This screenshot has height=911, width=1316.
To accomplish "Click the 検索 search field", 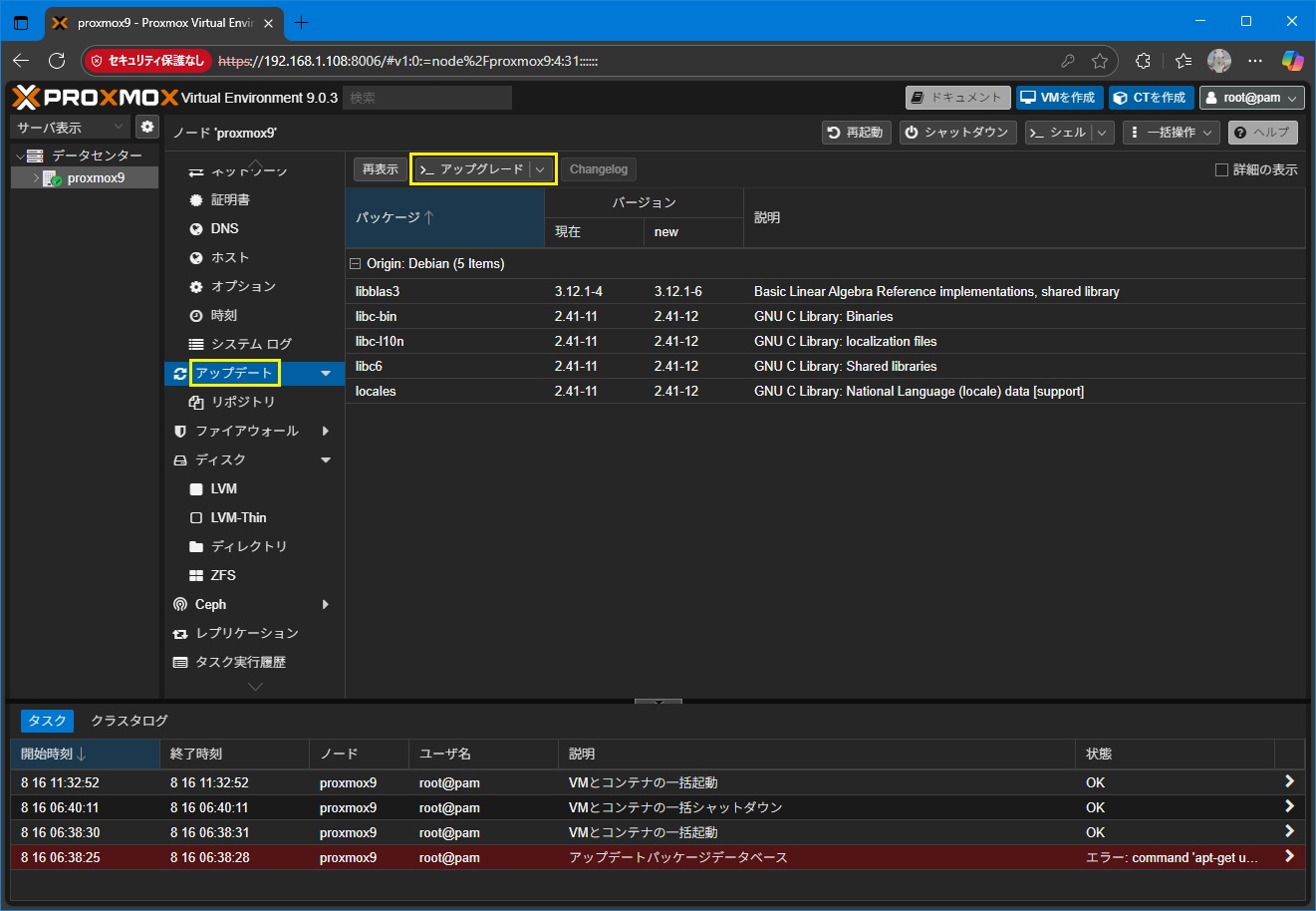I will click(x=427, y=98).
